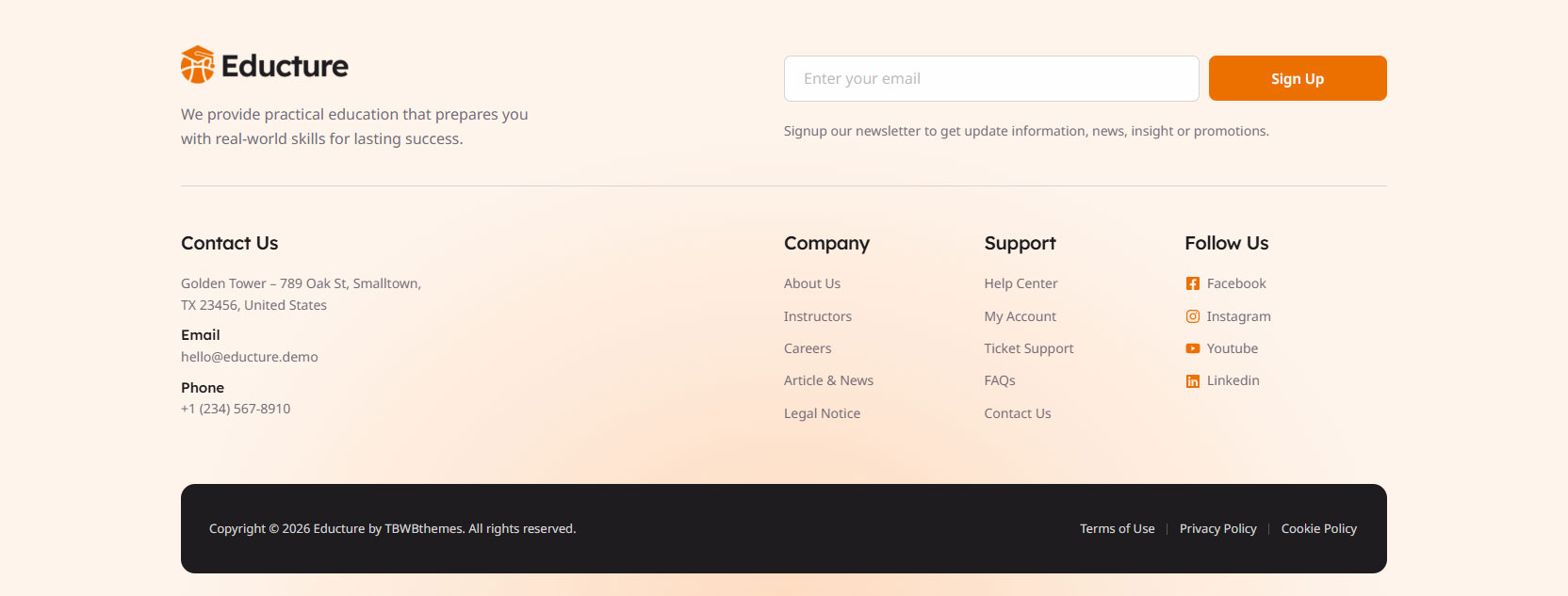
Task: Open Ticket Support link
Action: (x=1029, y=348)
